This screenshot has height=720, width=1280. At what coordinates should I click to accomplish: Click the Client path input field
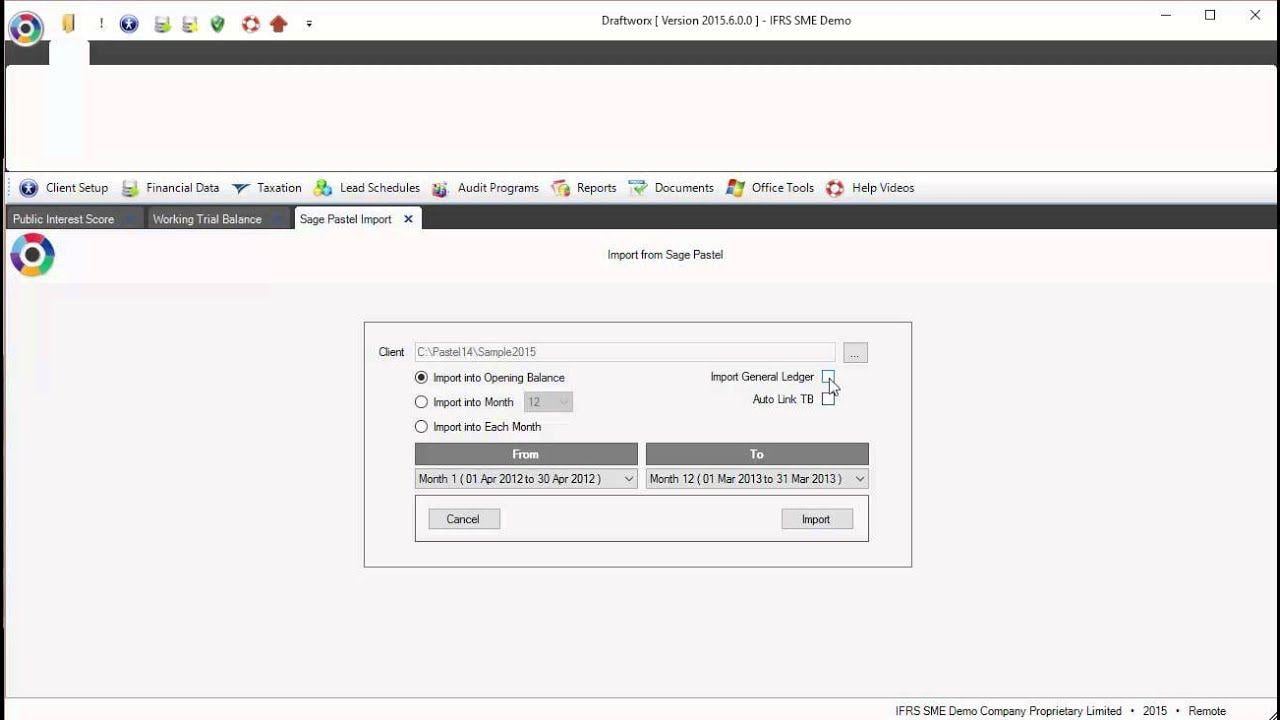click(x=625, y=352)
